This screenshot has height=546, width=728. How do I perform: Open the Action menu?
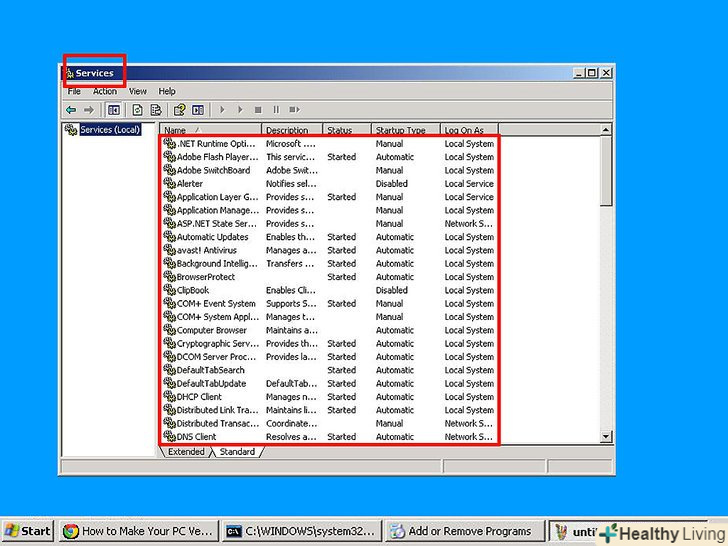pyautogui.click(x=105, y=91)
